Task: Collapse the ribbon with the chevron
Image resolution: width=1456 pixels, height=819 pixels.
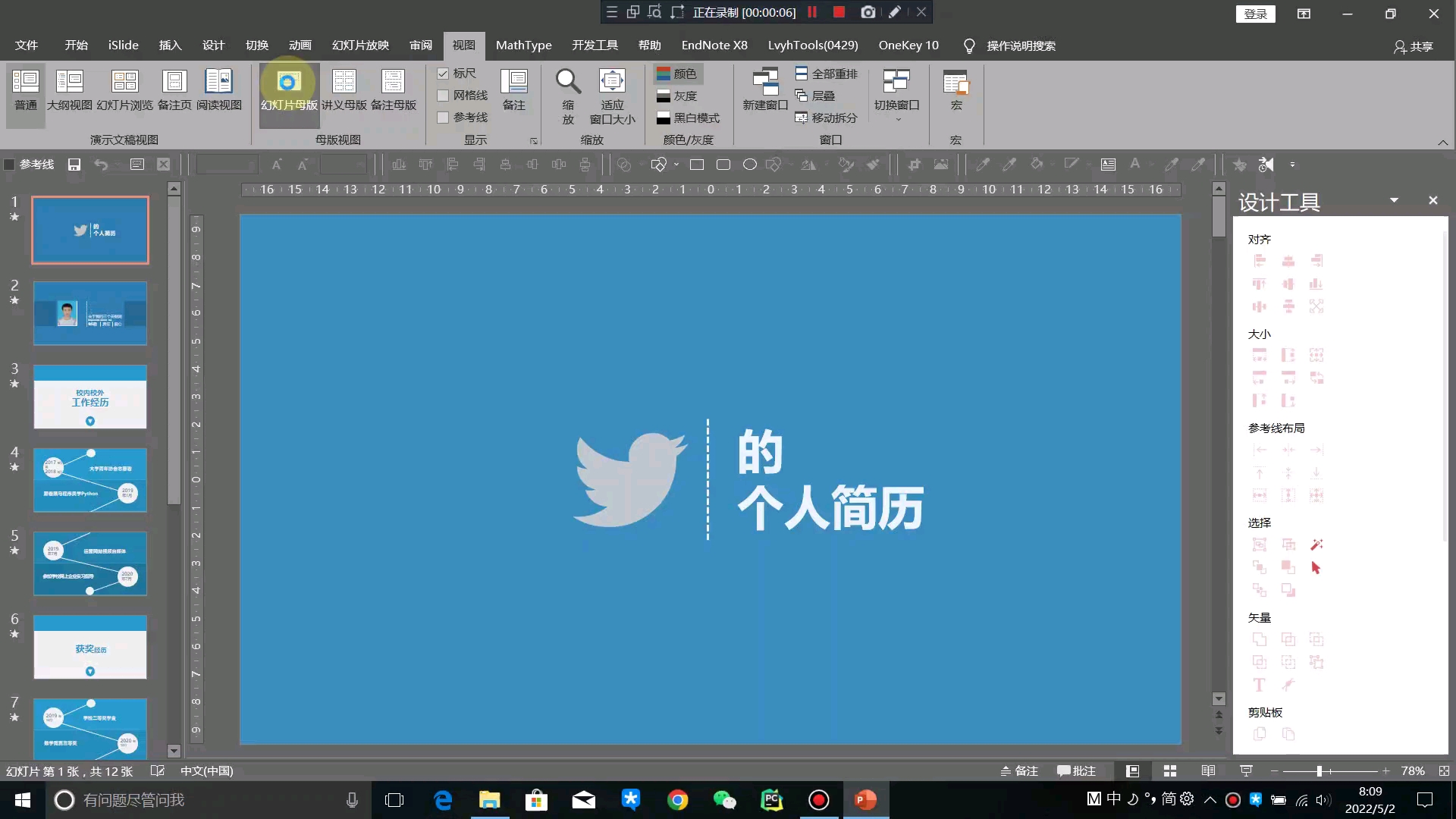Action: pyautogui.click(x=1442, y=142)
